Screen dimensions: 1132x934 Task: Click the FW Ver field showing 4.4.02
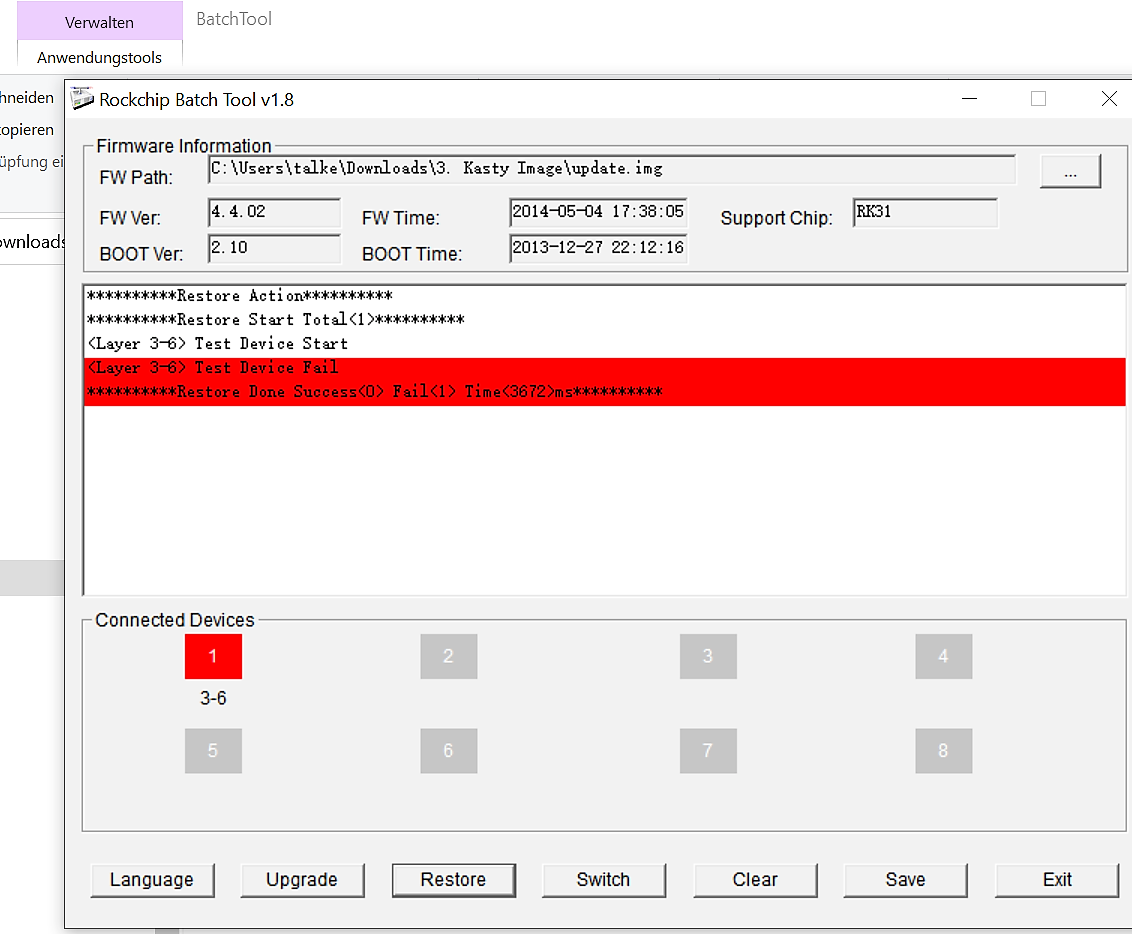pyautogui.click(x=274, y=212)
